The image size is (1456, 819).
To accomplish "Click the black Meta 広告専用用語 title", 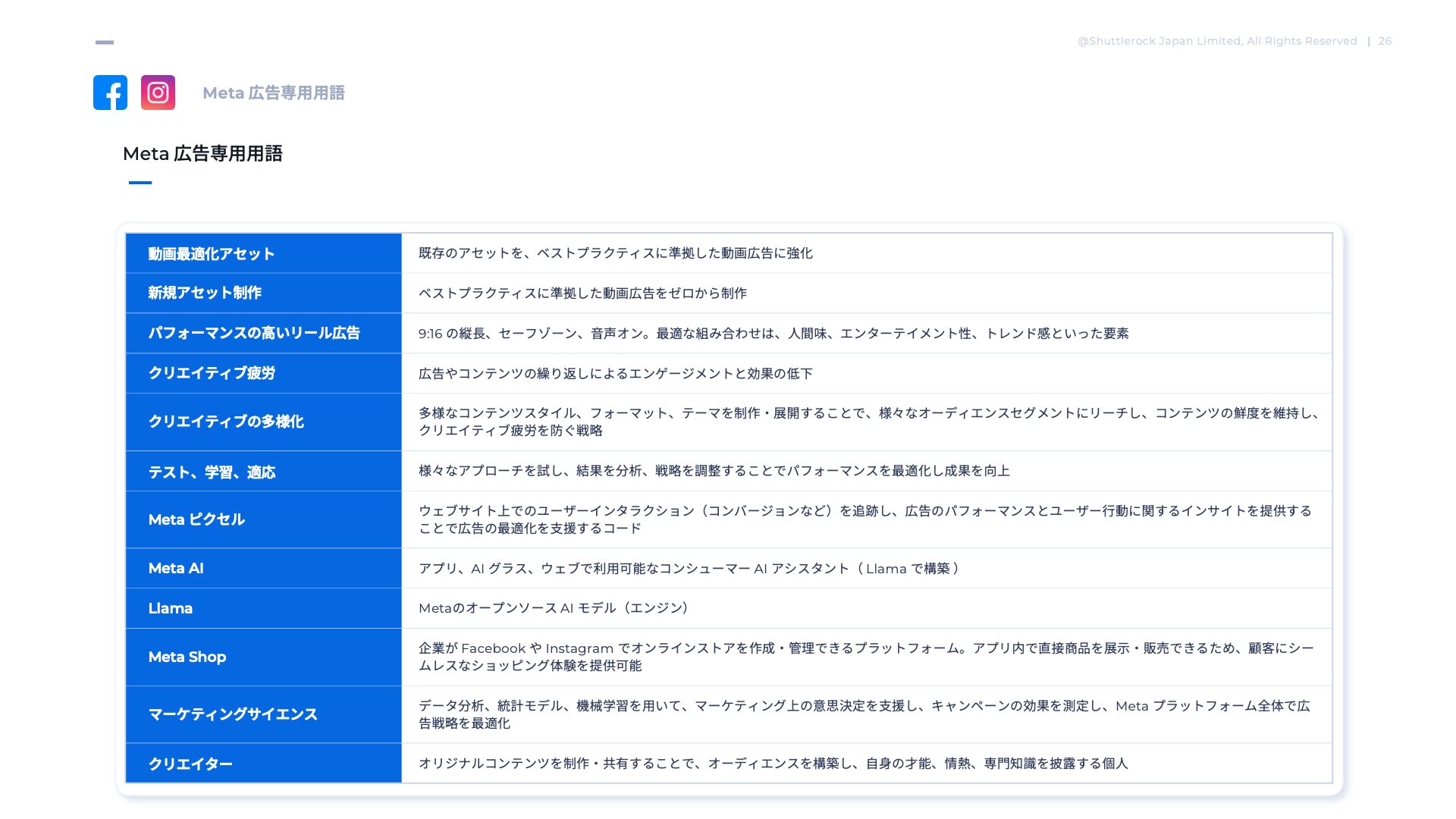I will pyautogui.click(x=202, y=154).
